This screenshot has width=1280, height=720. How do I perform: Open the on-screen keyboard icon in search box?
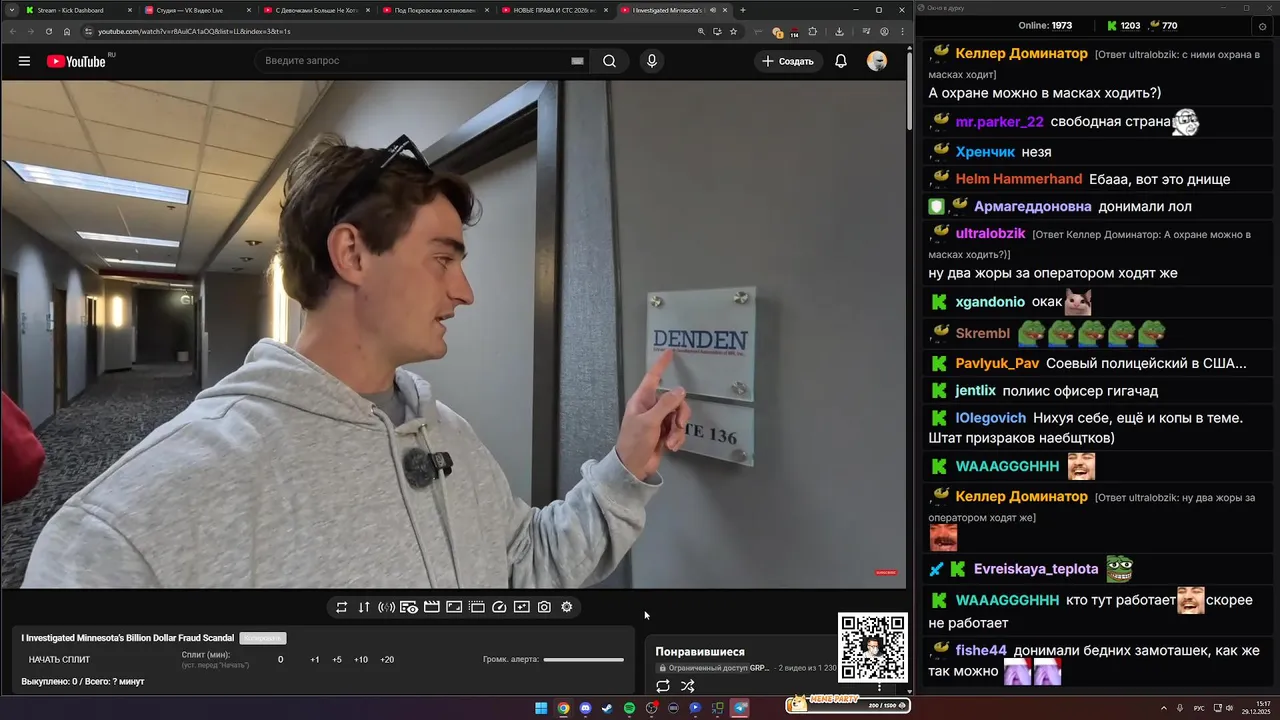click(x=577, y=61)
